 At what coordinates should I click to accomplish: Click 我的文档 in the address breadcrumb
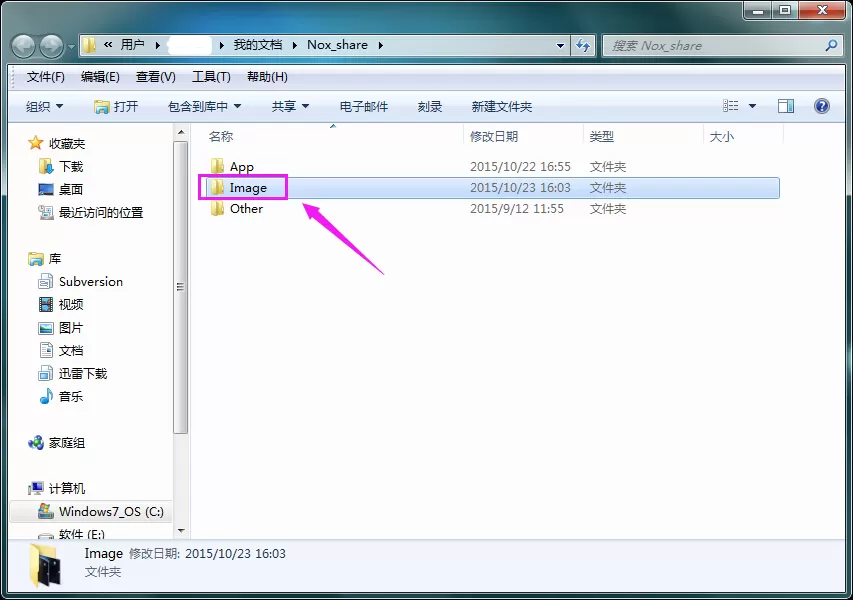pyautogui.click(x=258, y=45)
